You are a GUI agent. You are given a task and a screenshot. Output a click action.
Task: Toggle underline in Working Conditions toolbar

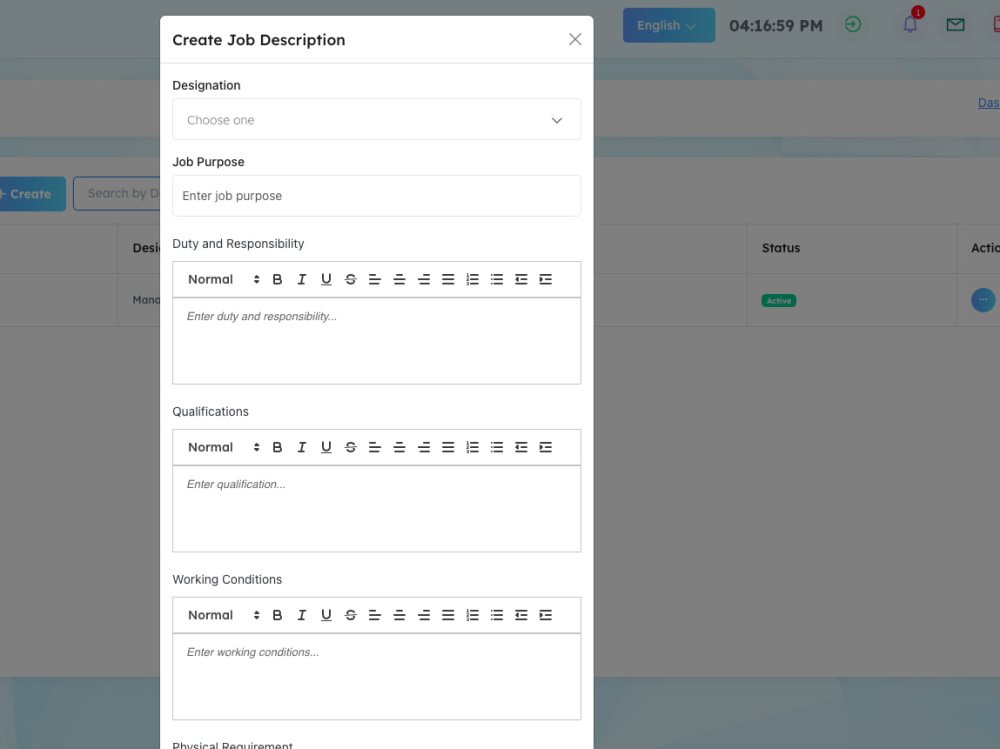click(x=326, y=615)
